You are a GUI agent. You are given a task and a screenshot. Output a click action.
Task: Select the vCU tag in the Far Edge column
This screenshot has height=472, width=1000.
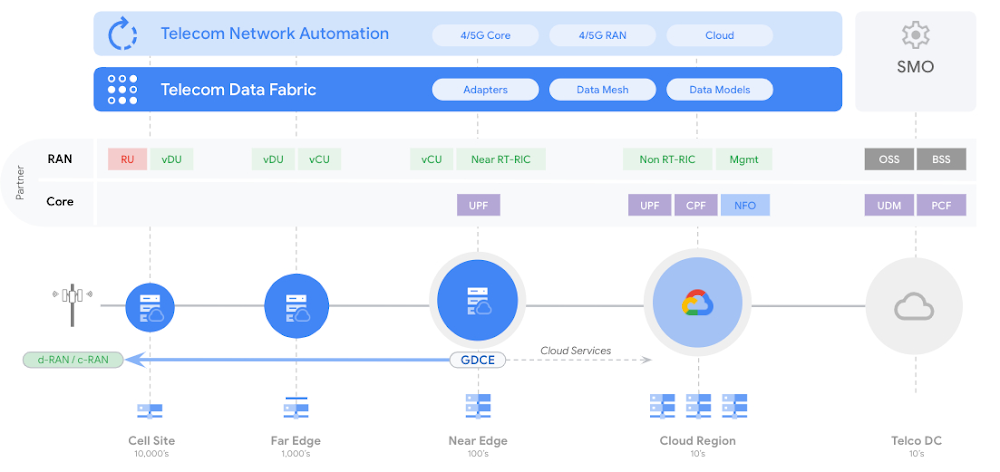click(x=320, y=159)
